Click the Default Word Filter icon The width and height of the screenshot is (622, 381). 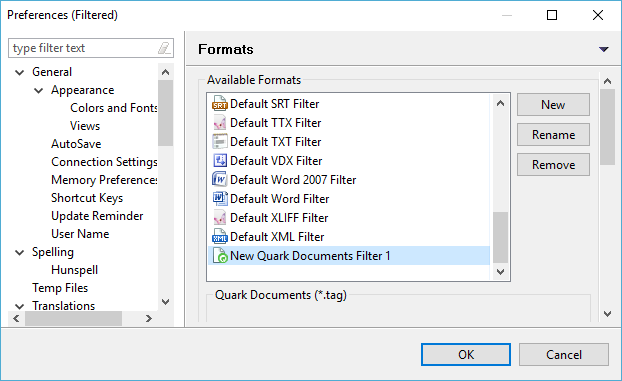[x=219, y=198]
